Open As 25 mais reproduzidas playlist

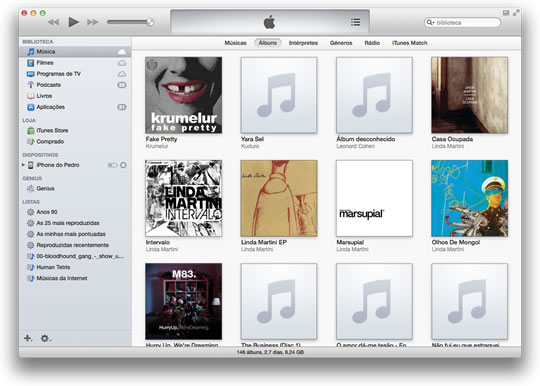click(75, 223)
